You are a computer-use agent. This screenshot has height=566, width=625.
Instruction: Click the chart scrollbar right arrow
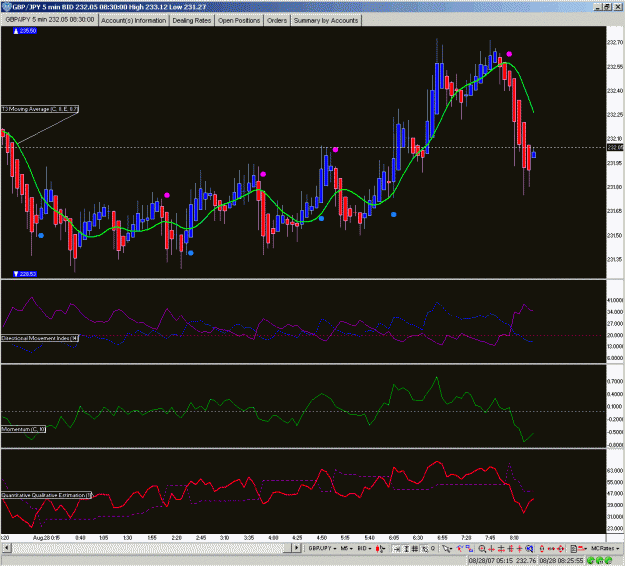coord(296,548)
